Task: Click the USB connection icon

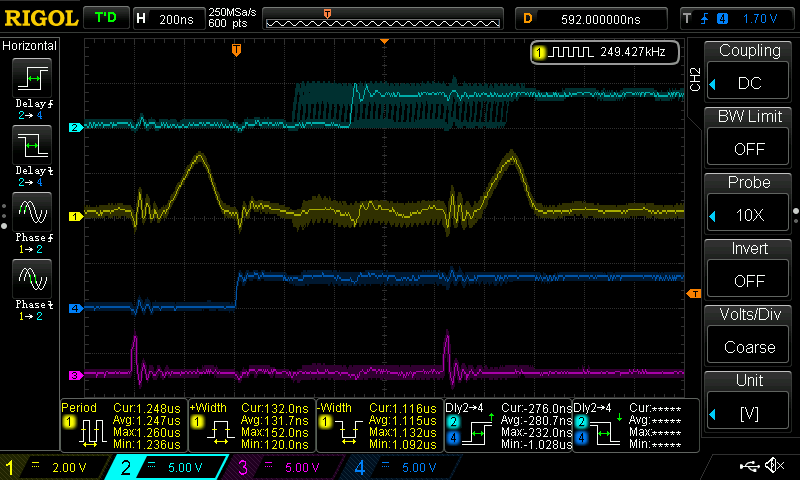Action: pos(749,466)
